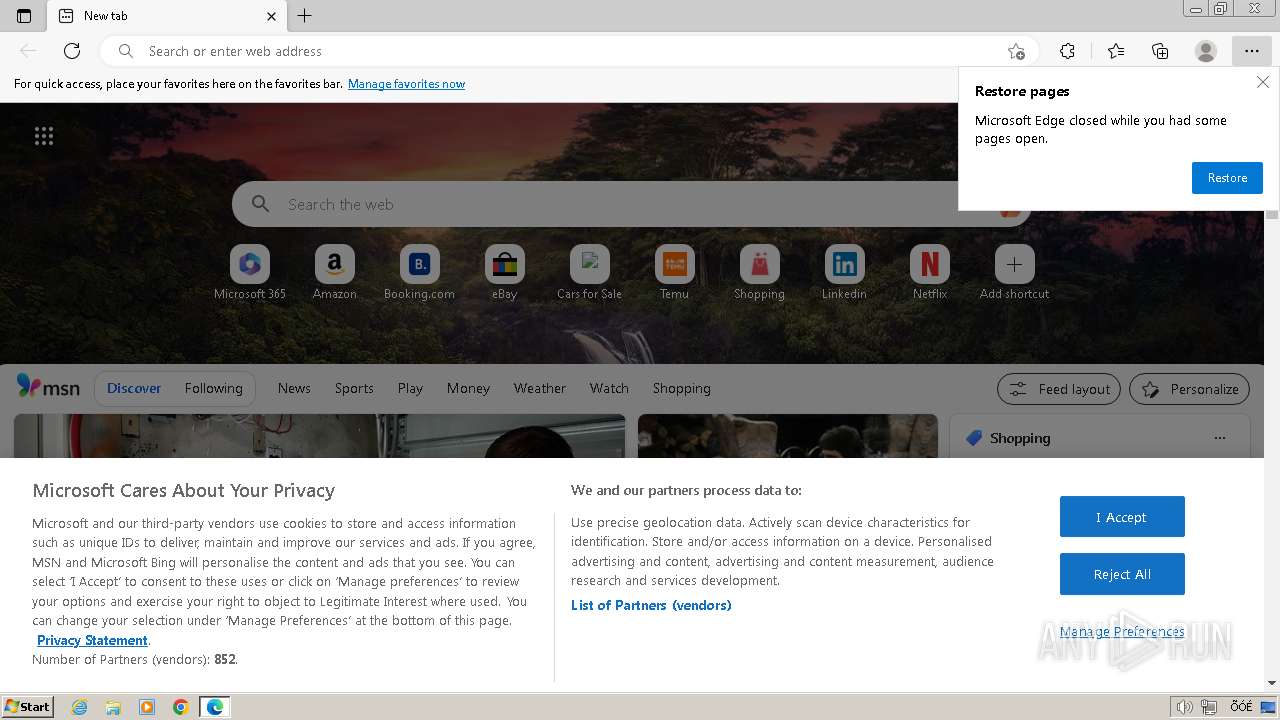Open media player from the taskbar
The width and height of the screenshot is (1280, 720).
pyautogui.click(x=147, y=707)
